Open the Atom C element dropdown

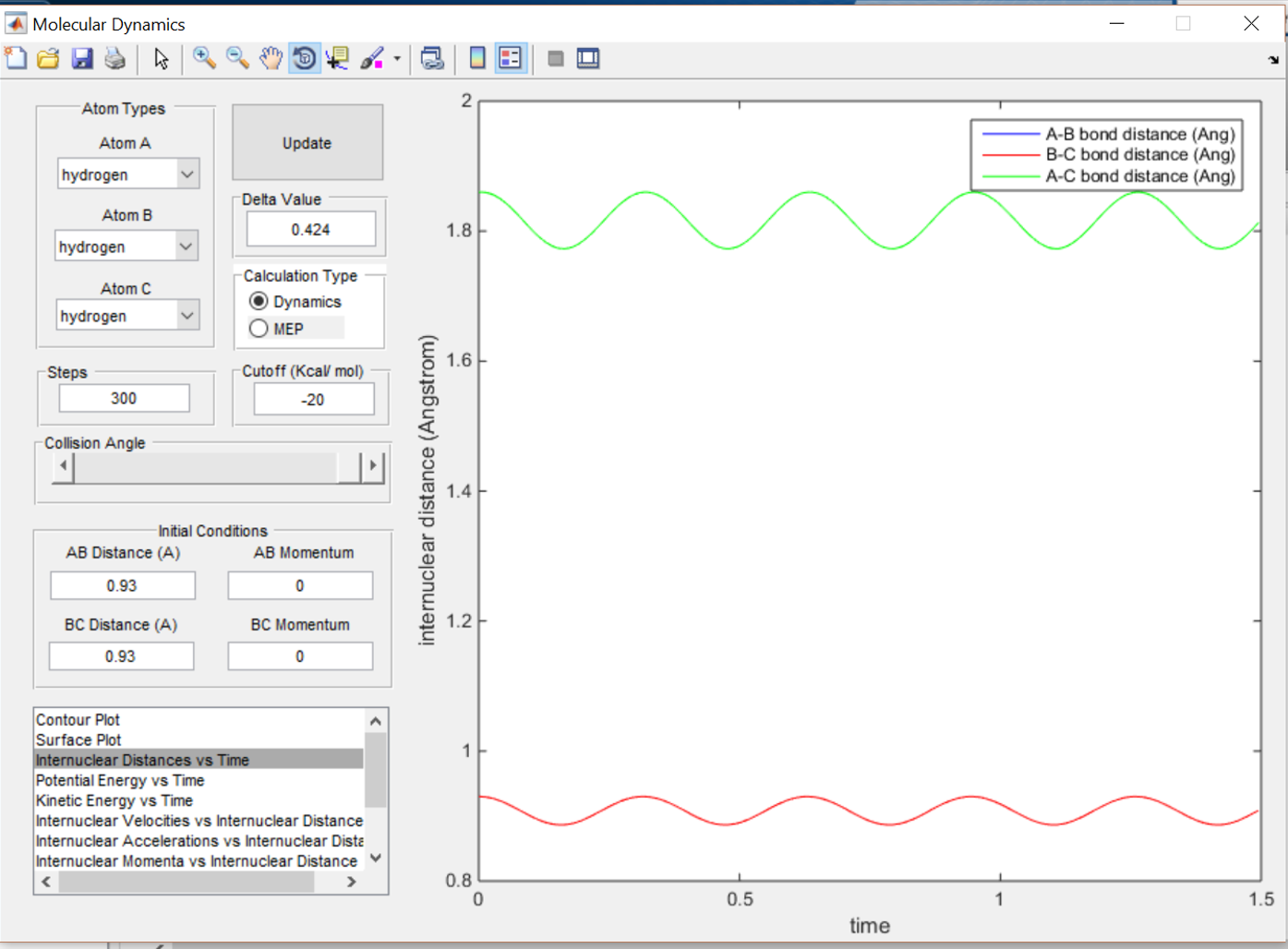tap(187, 316)
